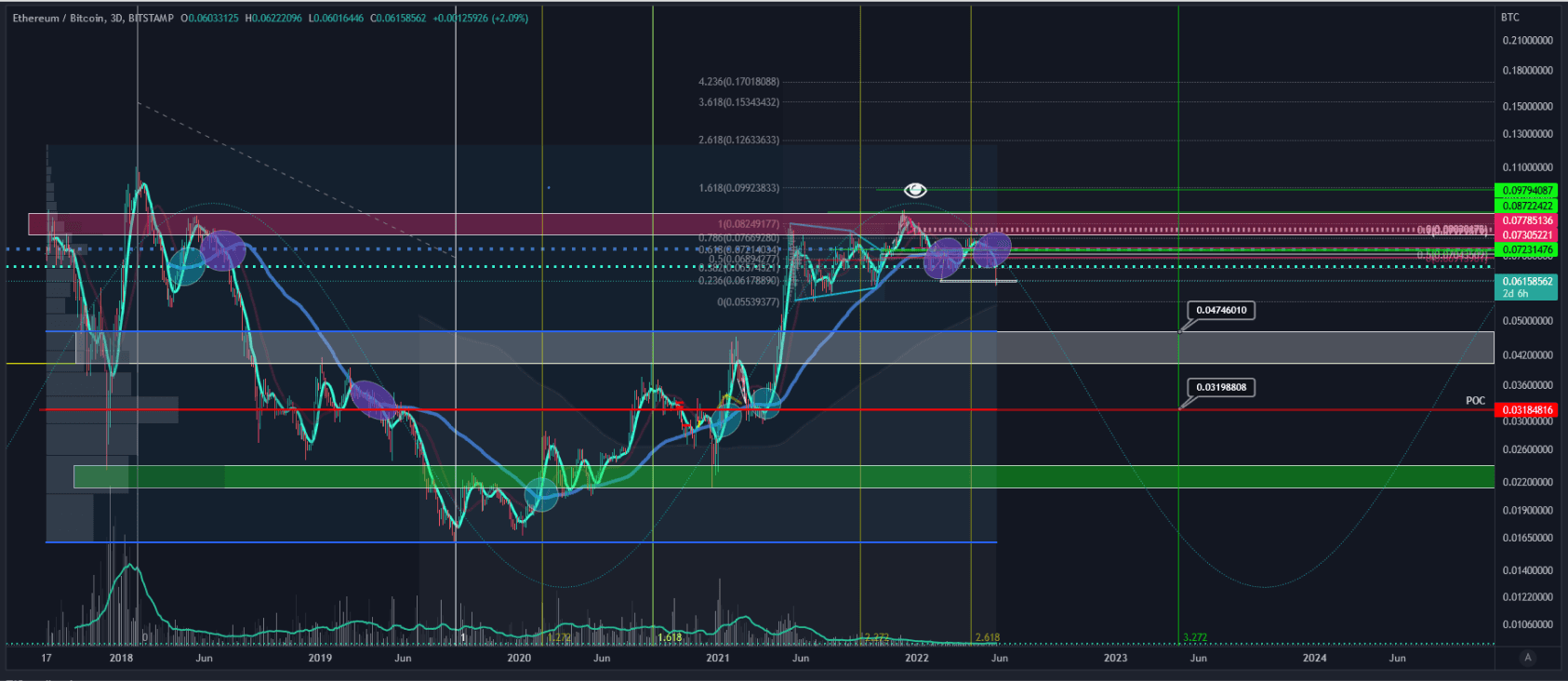Select the yellow 1.618 Fib time zone label
1568x681 pixels.
point(670,637)
